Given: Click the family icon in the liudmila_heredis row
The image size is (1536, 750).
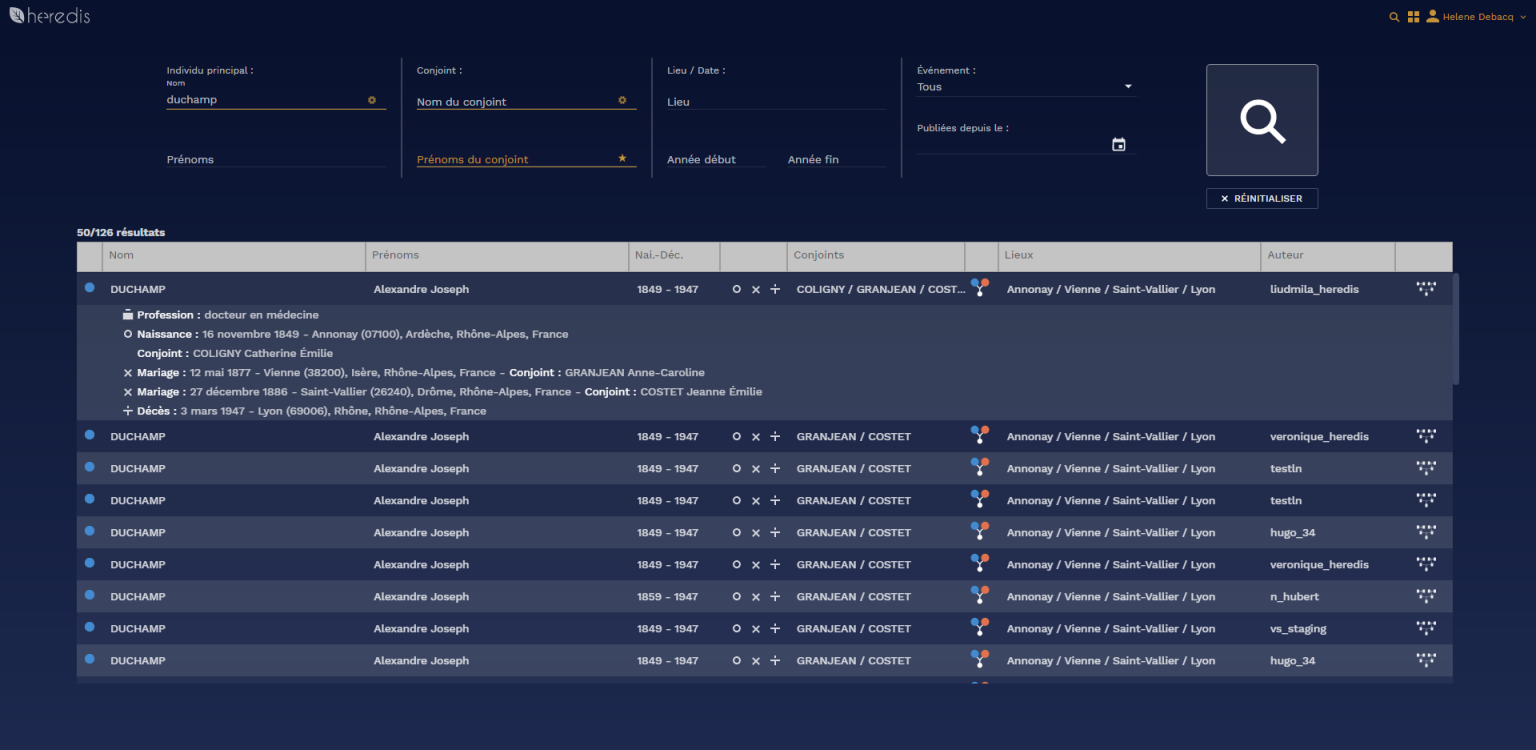Looking at the screenshot, I should click(x=979, y=288).
